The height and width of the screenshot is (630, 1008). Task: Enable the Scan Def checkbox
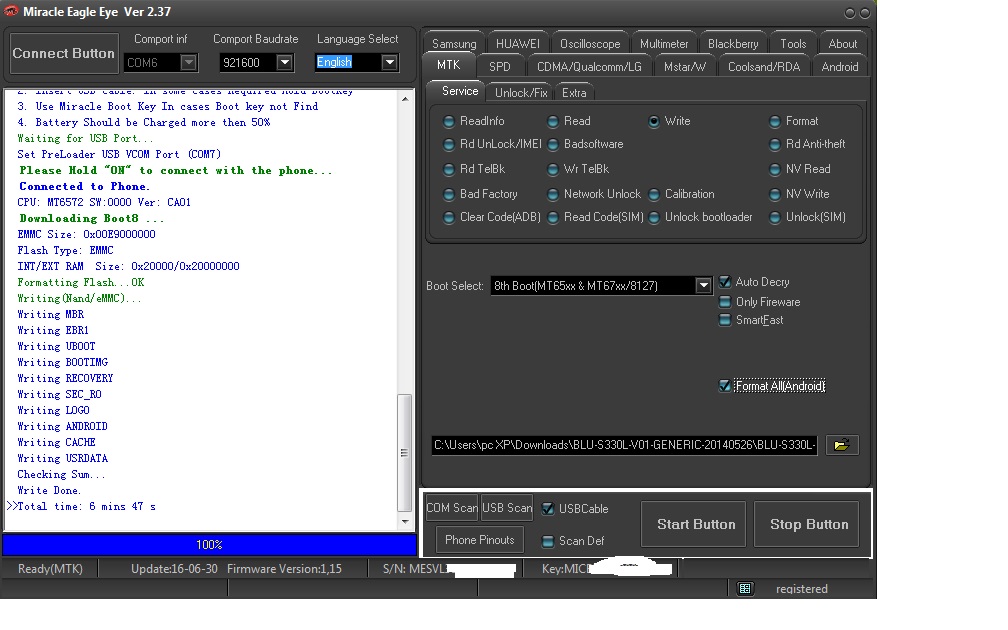coord(548,541)
